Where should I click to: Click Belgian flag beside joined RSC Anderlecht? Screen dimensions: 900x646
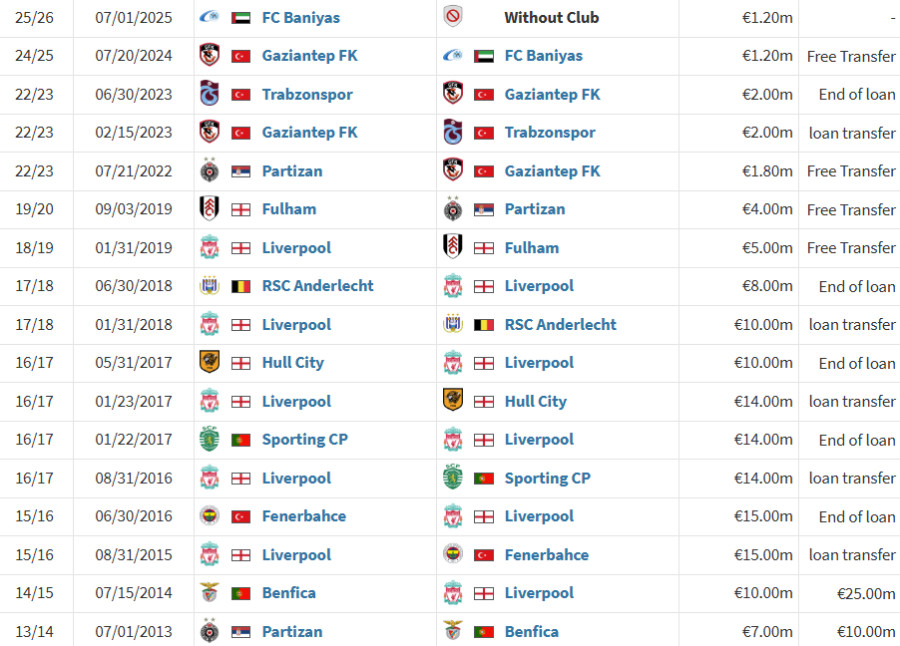click(x=484, y=324)
